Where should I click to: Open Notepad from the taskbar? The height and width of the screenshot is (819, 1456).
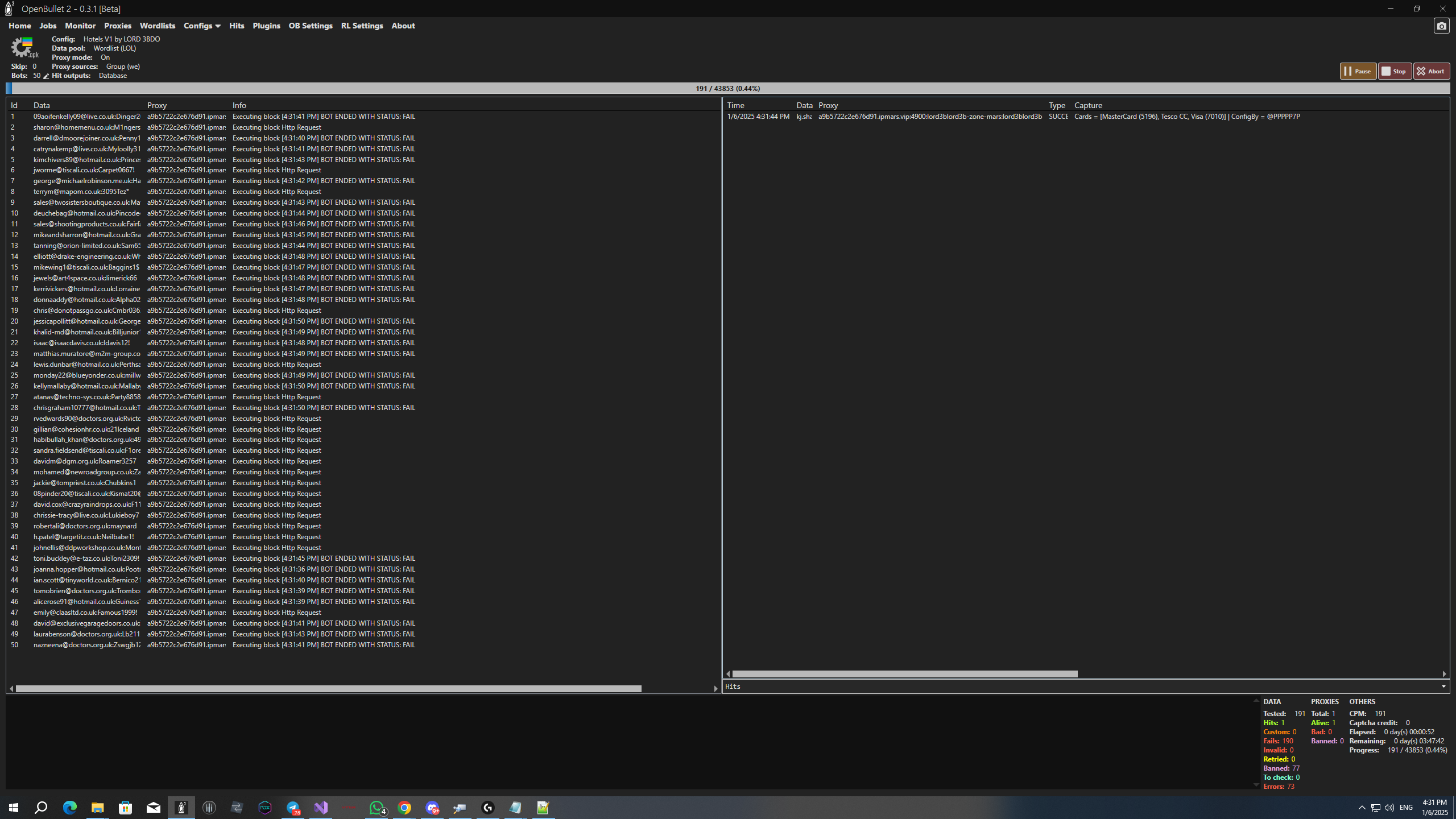point(515,807)
